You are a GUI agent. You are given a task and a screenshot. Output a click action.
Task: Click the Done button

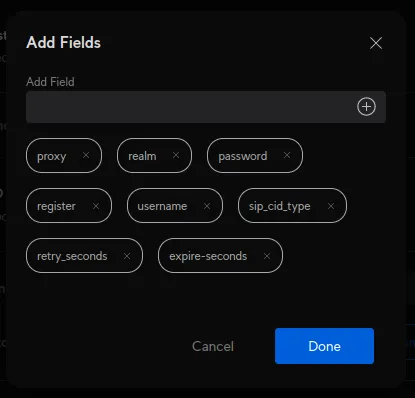click(324, 346)
